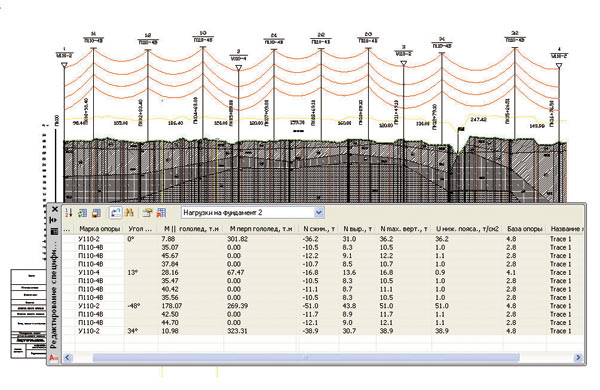Select the cell '67.47'
The height and width of the screenshot is (390, 600).
[236, 273]
